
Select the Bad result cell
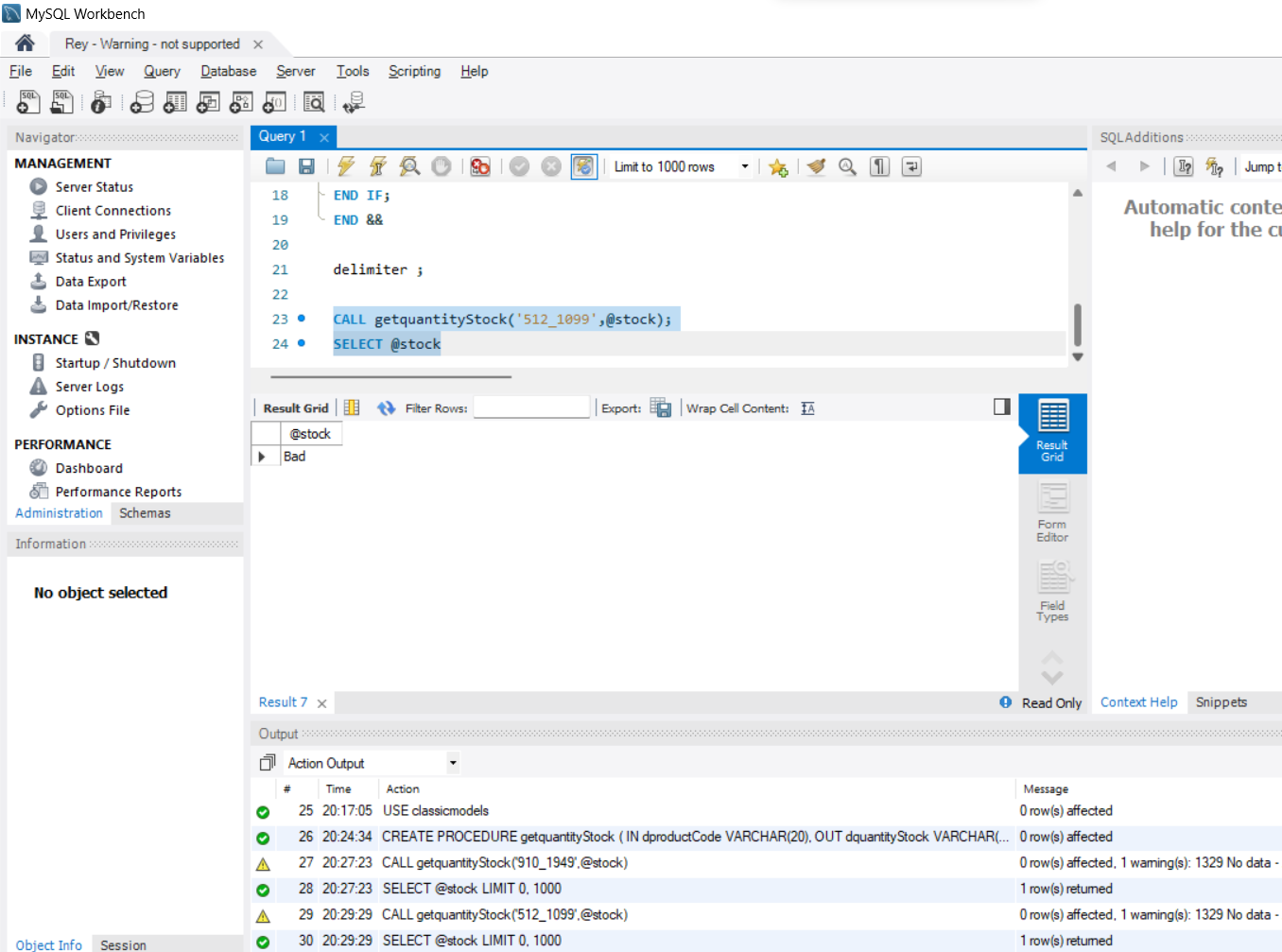click(312, 457)
